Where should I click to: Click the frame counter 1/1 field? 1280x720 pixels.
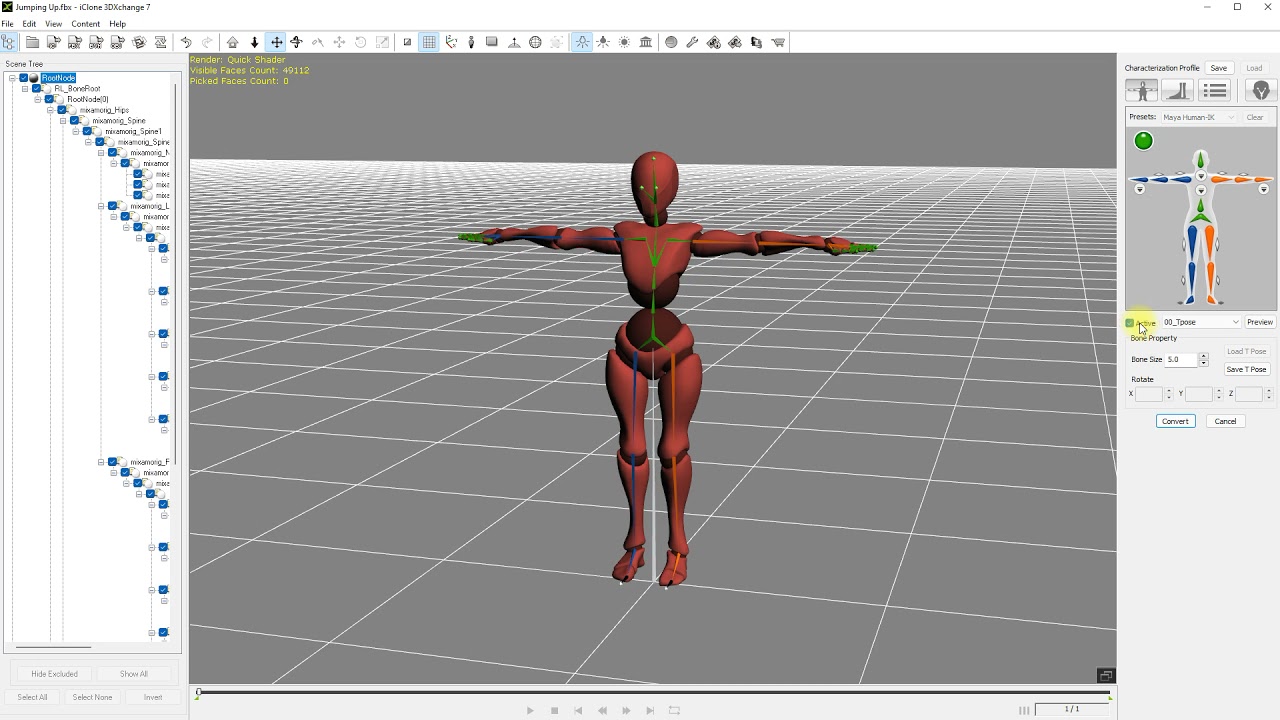point(1072,709)
